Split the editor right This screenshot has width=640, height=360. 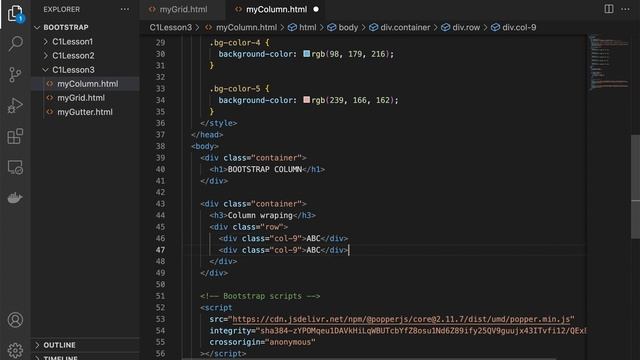(609, 9)
